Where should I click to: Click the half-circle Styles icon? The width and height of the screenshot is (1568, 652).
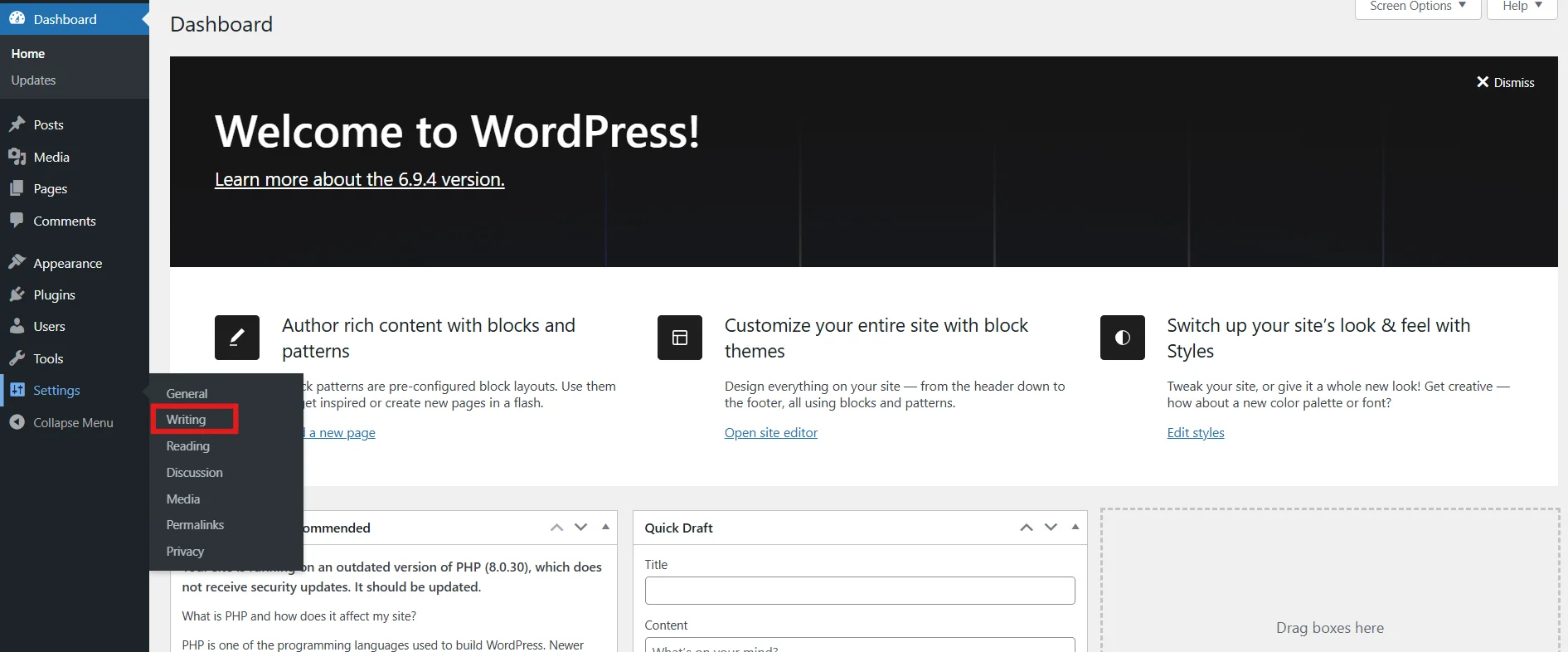(1123, 338)
